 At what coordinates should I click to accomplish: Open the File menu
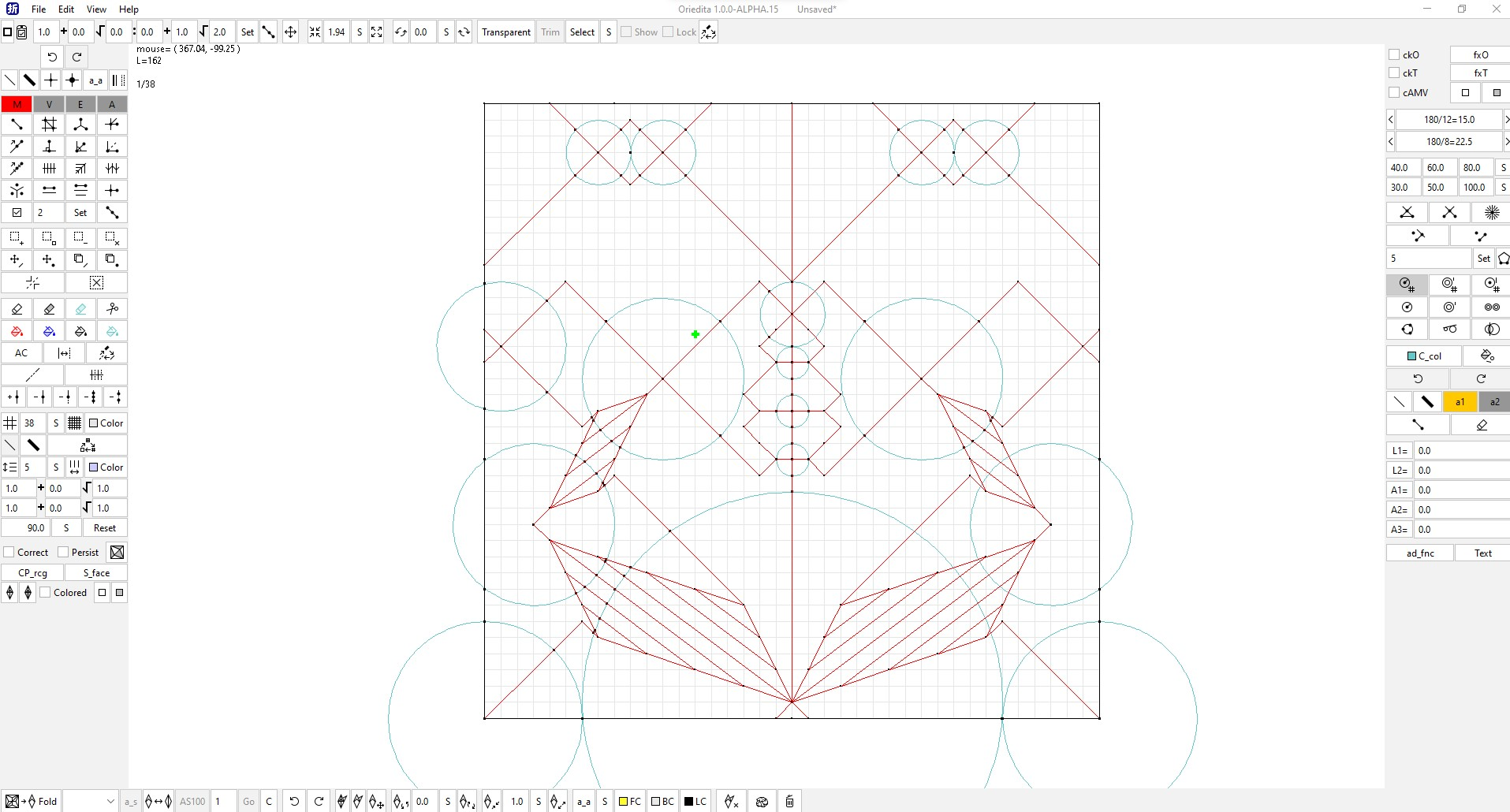point(39,9)
